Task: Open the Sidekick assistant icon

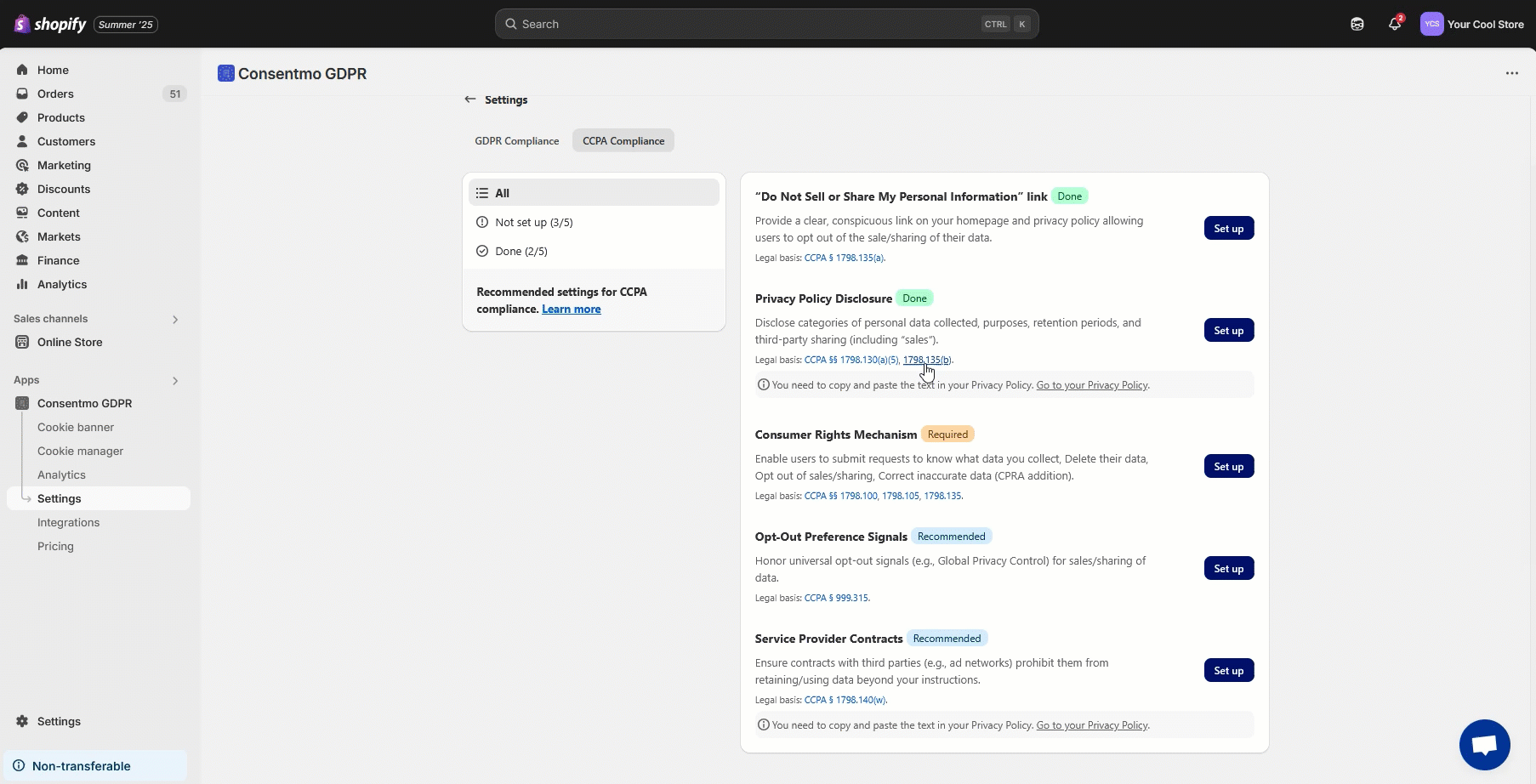Action: click(1357, 24)
